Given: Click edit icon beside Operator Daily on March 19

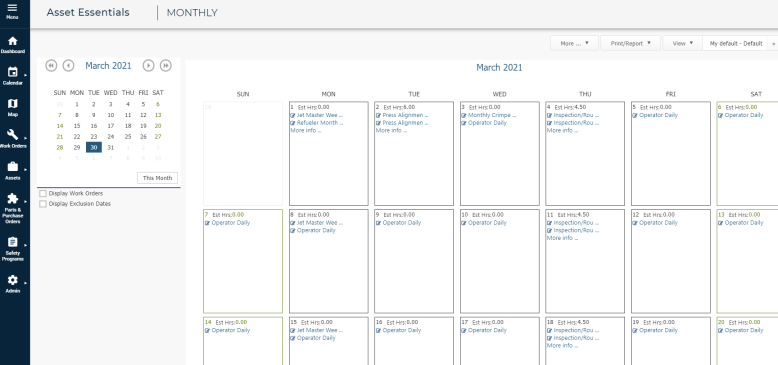Looking at the screenshot, I should pos(635,330).
